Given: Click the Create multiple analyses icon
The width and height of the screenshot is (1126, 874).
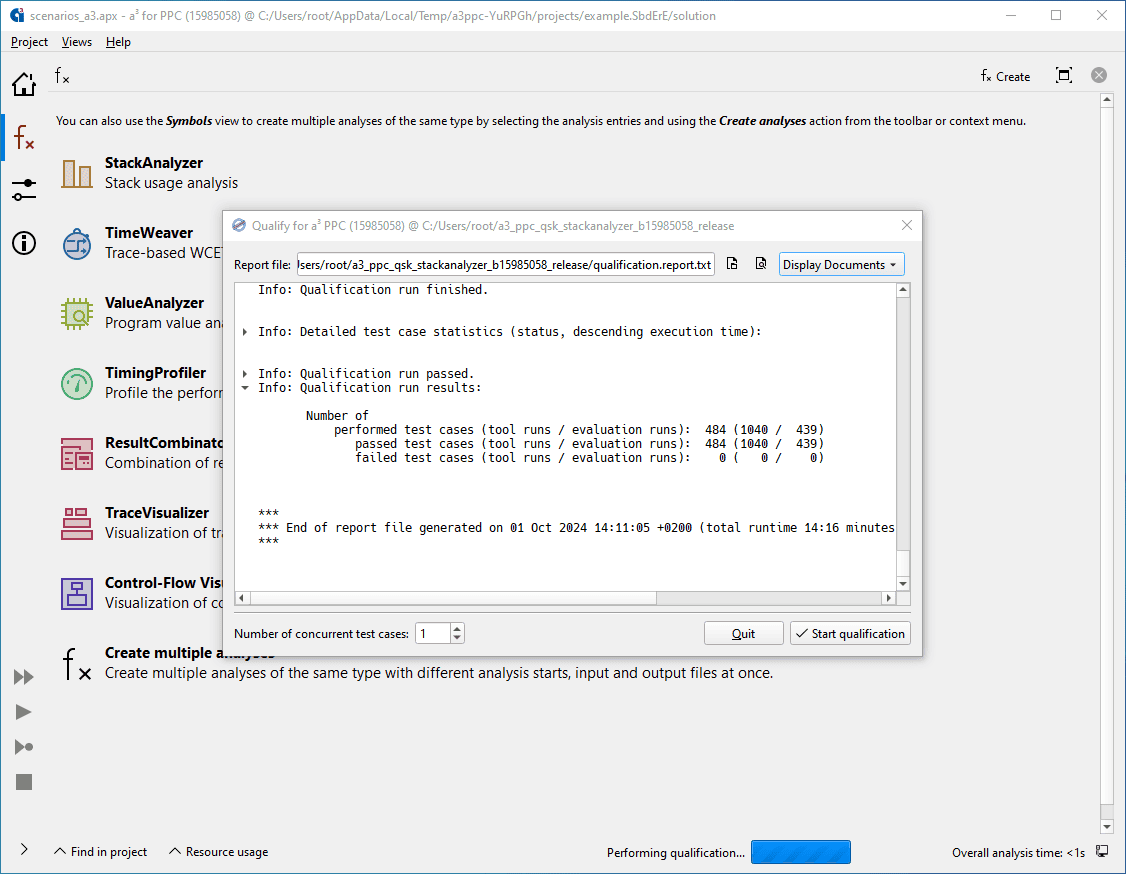Looking at the screenshot, I should (77, 664).
